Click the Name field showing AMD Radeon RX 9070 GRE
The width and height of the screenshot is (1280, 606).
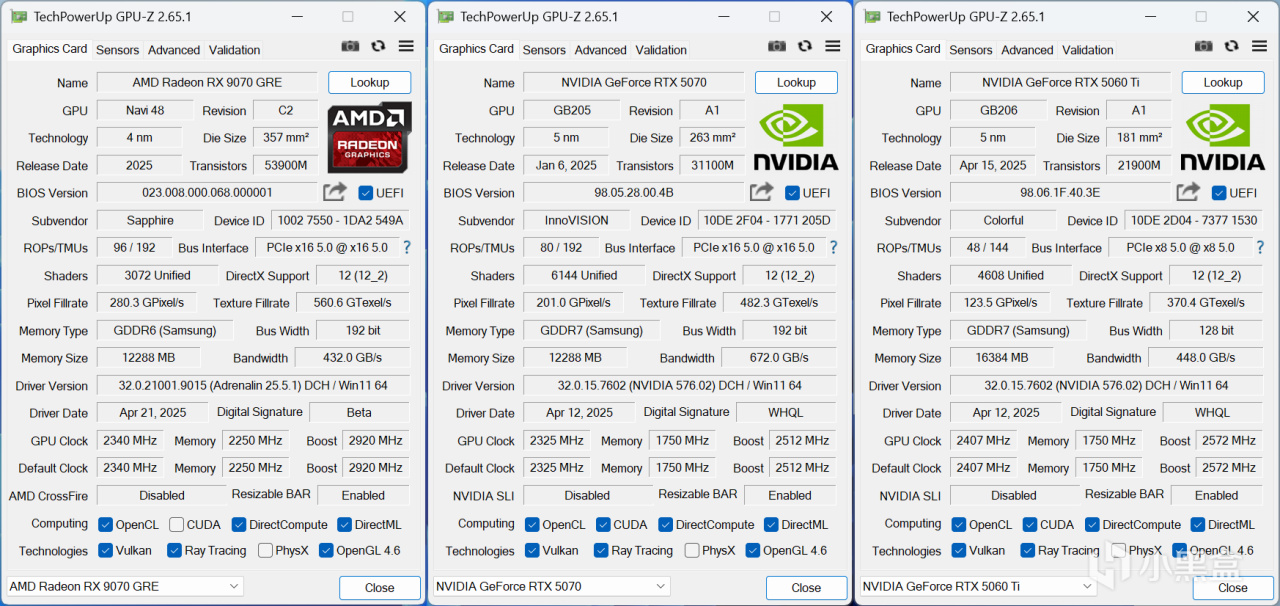[x=207, y=83]
